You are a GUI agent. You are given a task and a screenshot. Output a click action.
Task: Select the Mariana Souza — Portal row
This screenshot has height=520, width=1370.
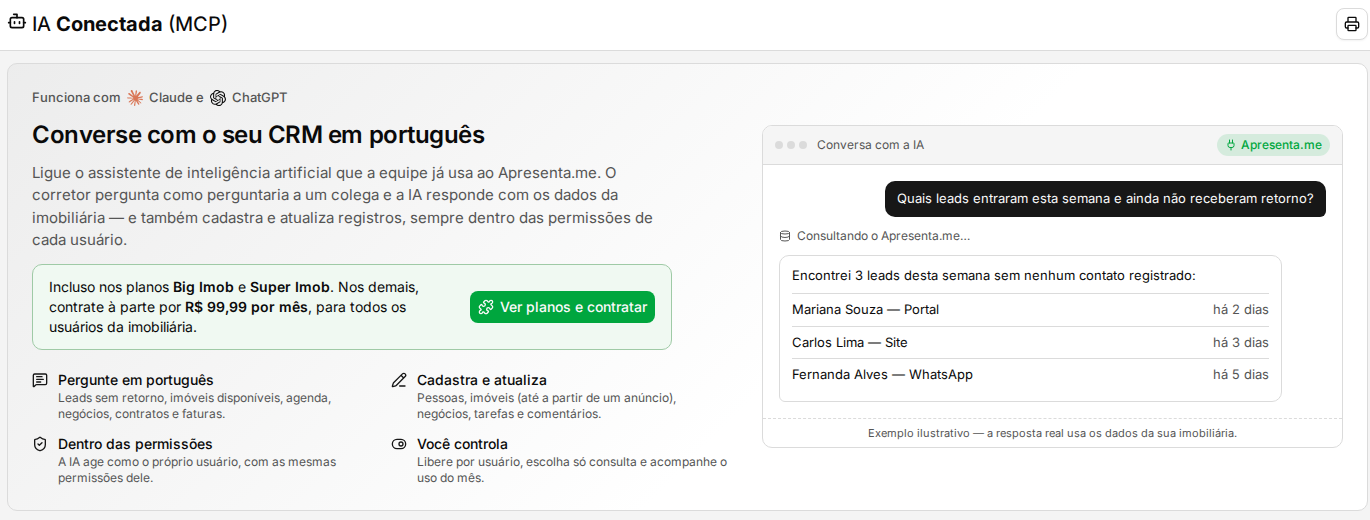(1030, 310)
